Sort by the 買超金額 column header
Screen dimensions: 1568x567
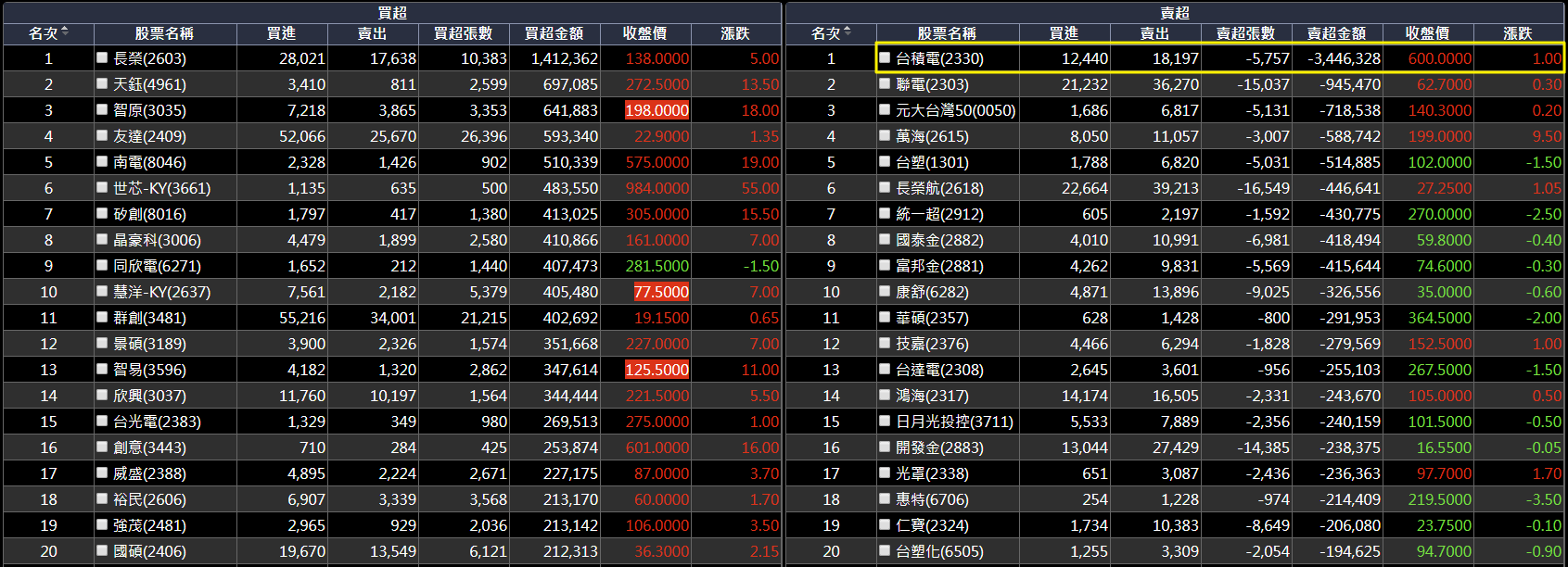555,33
